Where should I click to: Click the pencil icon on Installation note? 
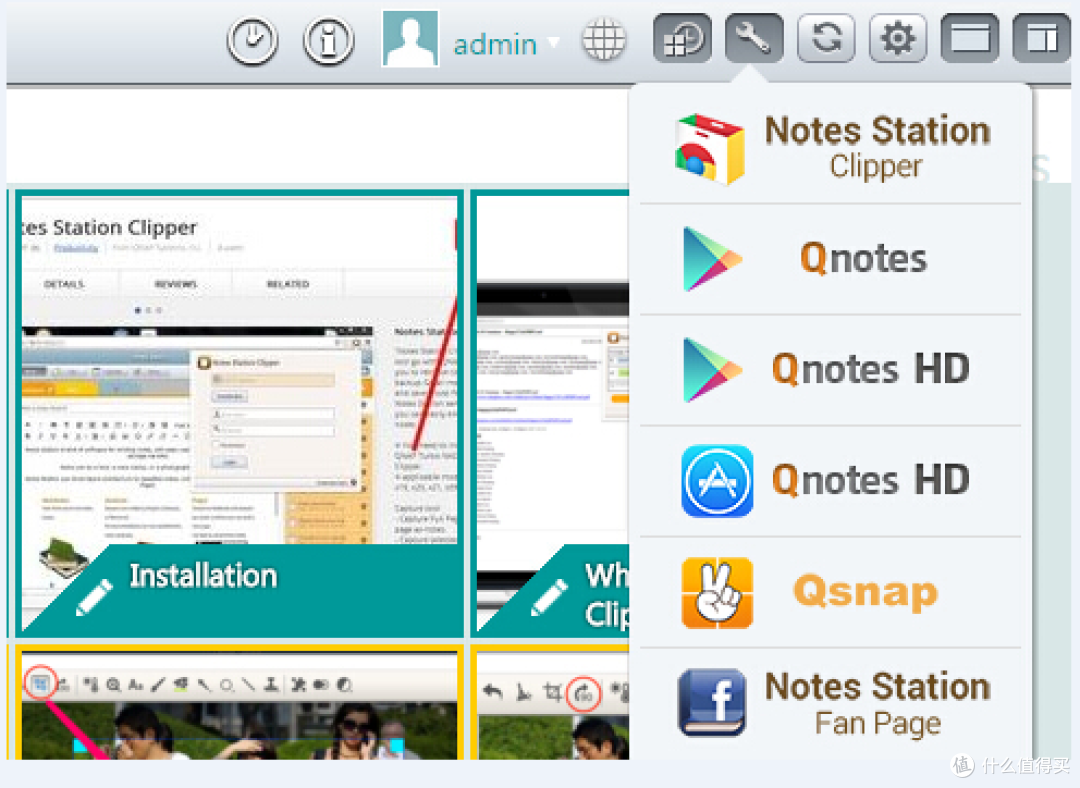[94, 597]
